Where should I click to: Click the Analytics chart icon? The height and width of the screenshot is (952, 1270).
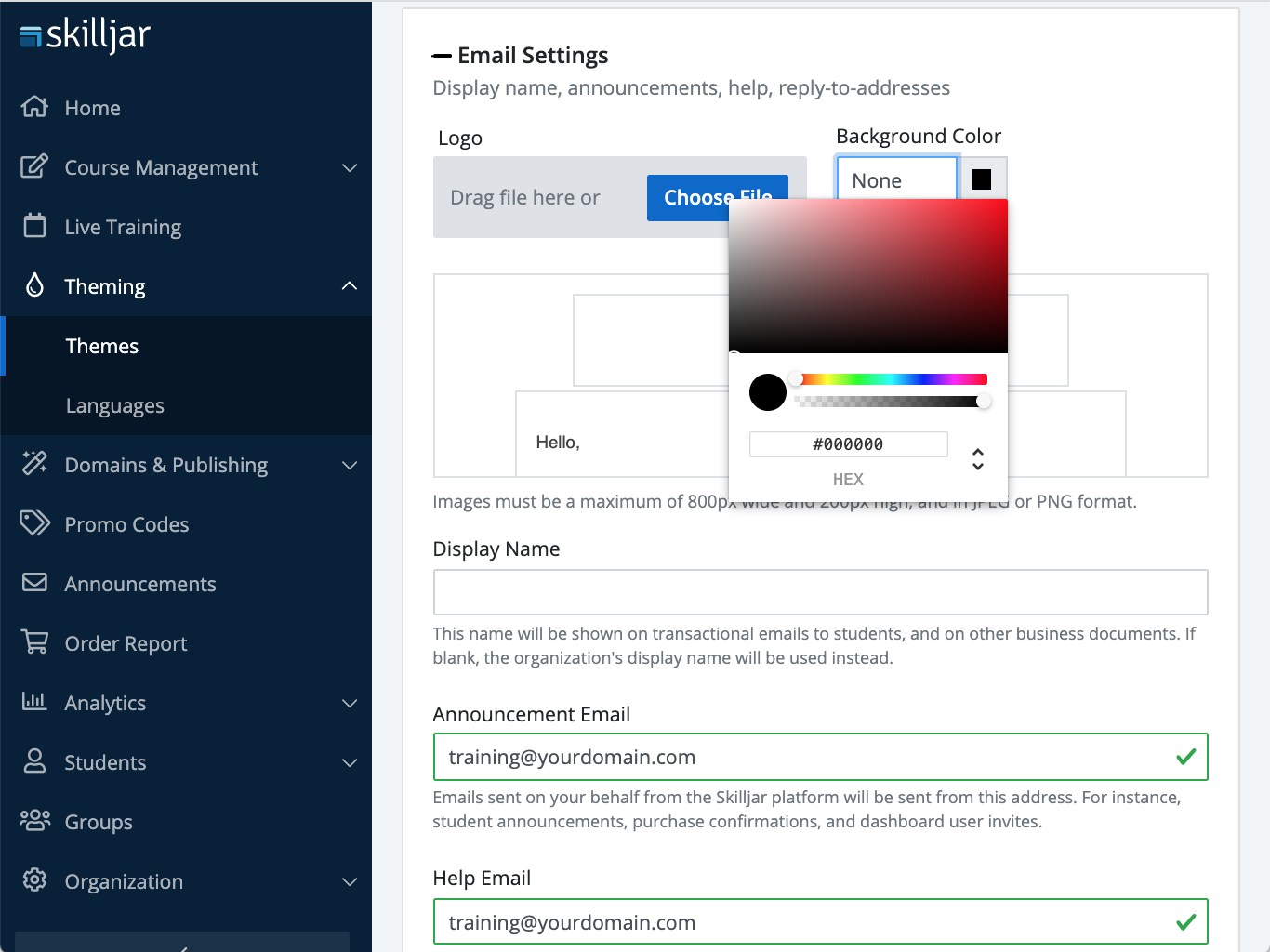[x=34, y=701]
